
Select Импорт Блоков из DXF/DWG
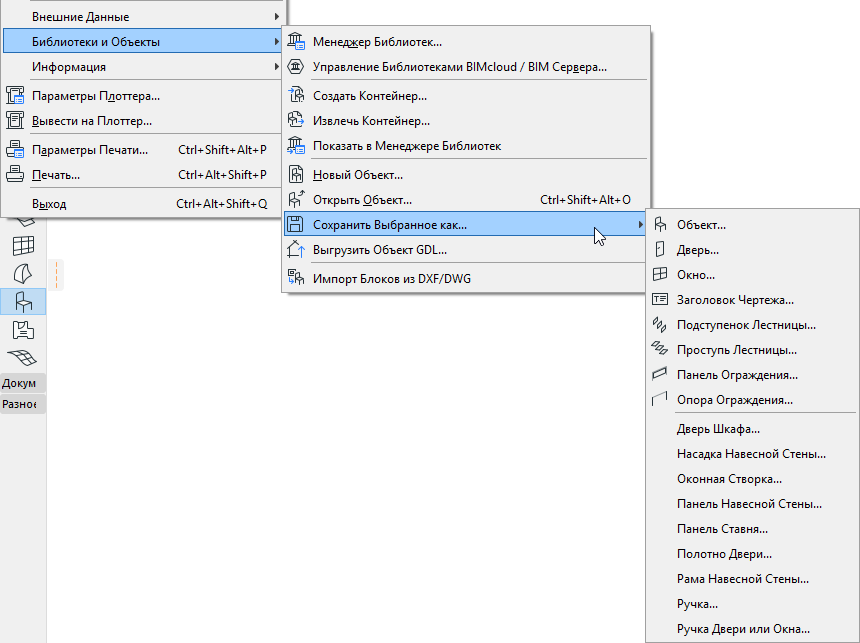(466, 278)
